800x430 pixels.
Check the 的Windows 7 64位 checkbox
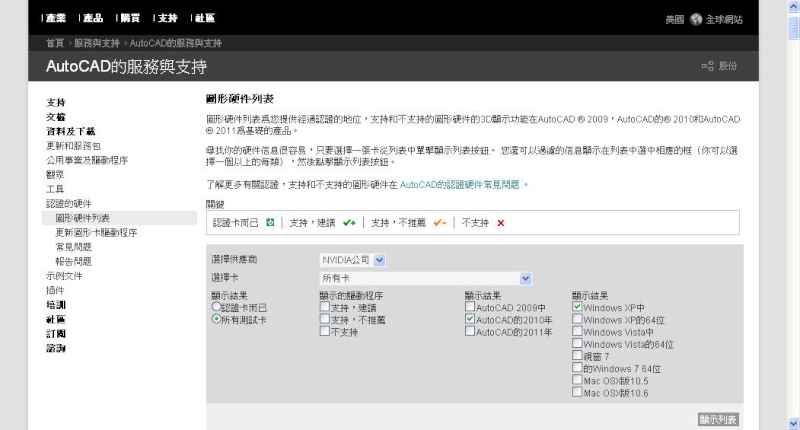[x=577, y=368]
